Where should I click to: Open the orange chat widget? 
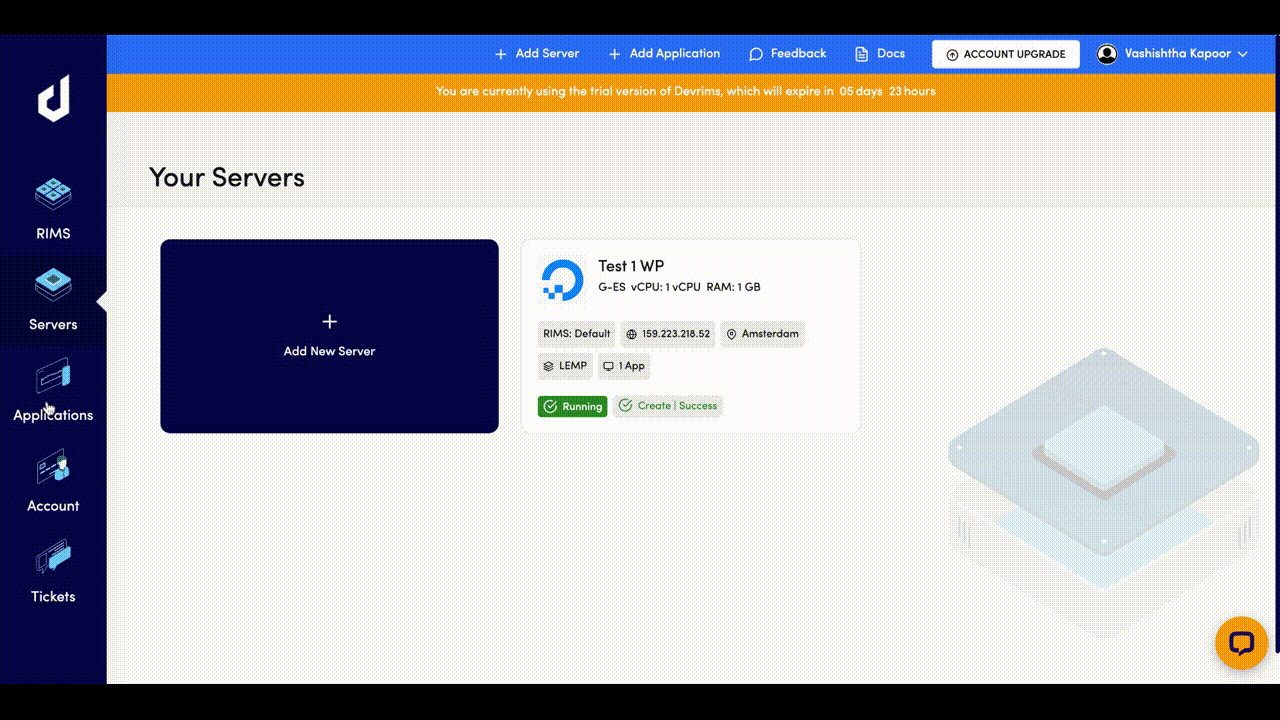tap(1241, 643)
